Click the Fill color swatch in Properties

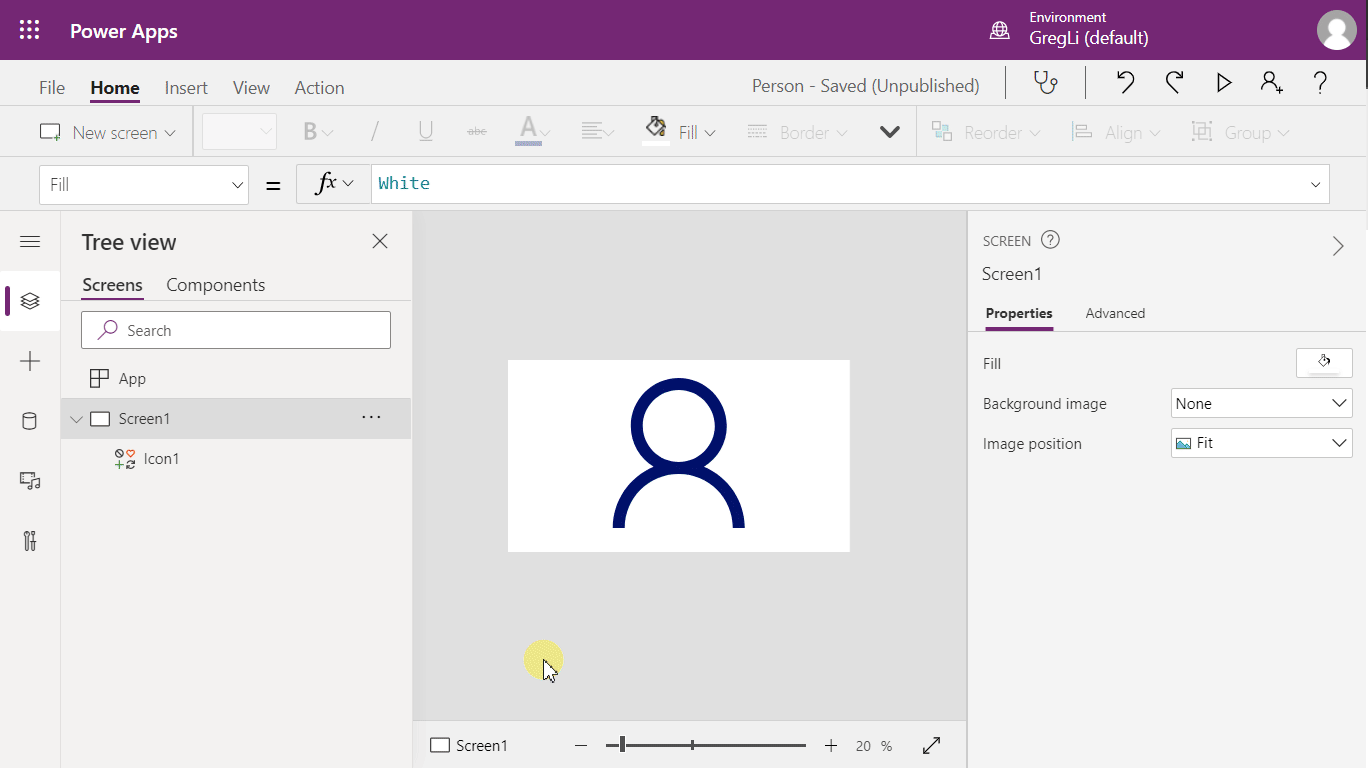(1323, 363)
